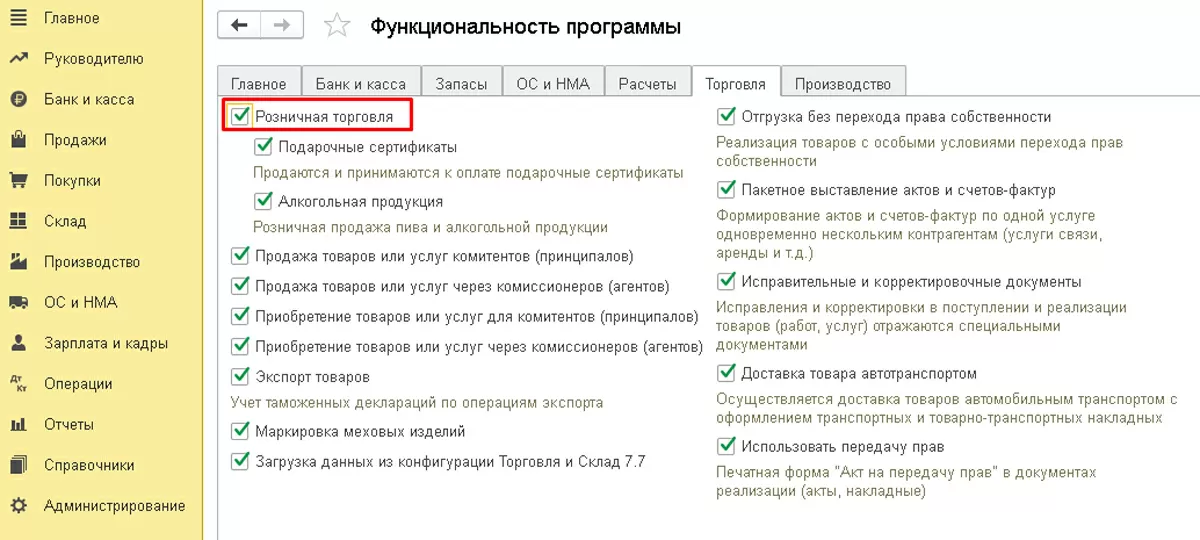Screen dimensions: 1200x540
Task: Click the ОС и НМА truck icon
Action: click(18, 302)
